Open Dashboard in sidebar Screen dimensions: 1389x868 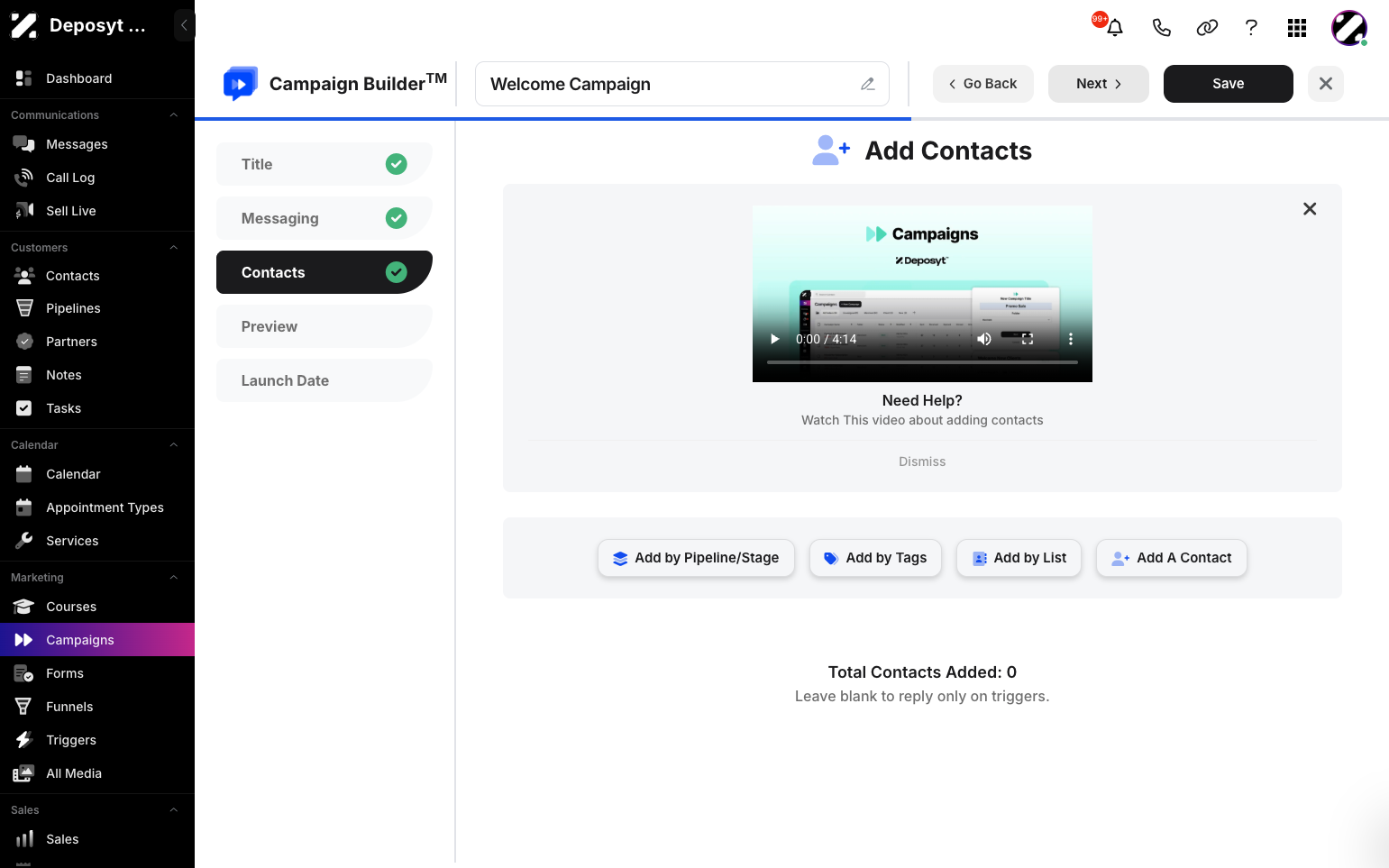pos(97,78)
